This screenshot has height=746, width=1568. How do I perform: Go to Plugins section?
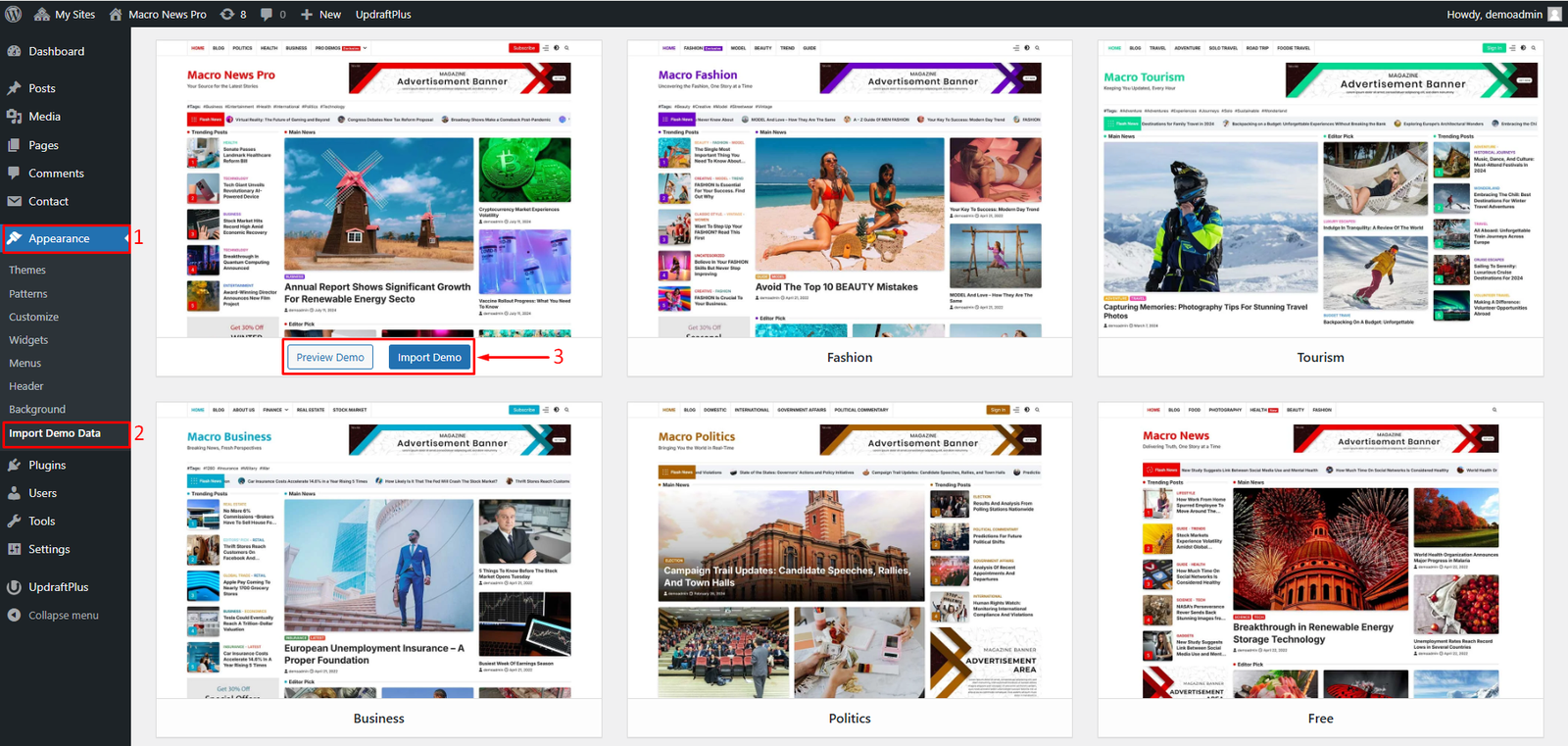click(x=47, y=466)
